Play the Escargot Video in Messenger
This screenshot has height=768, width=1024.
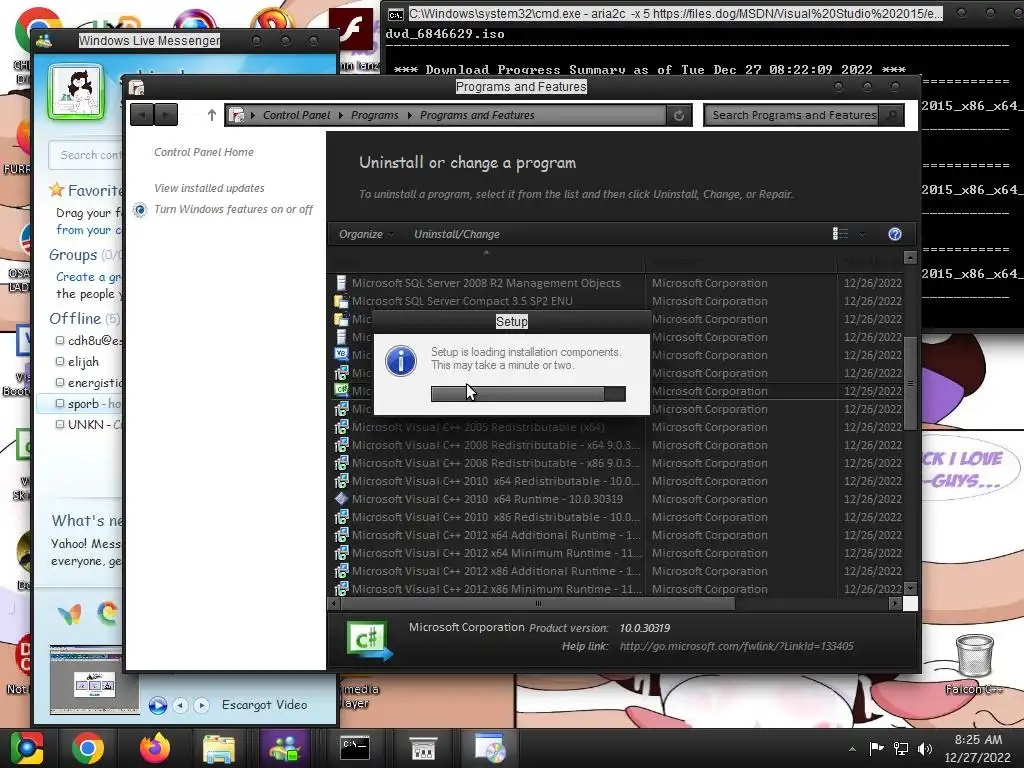tap(157, 705)
